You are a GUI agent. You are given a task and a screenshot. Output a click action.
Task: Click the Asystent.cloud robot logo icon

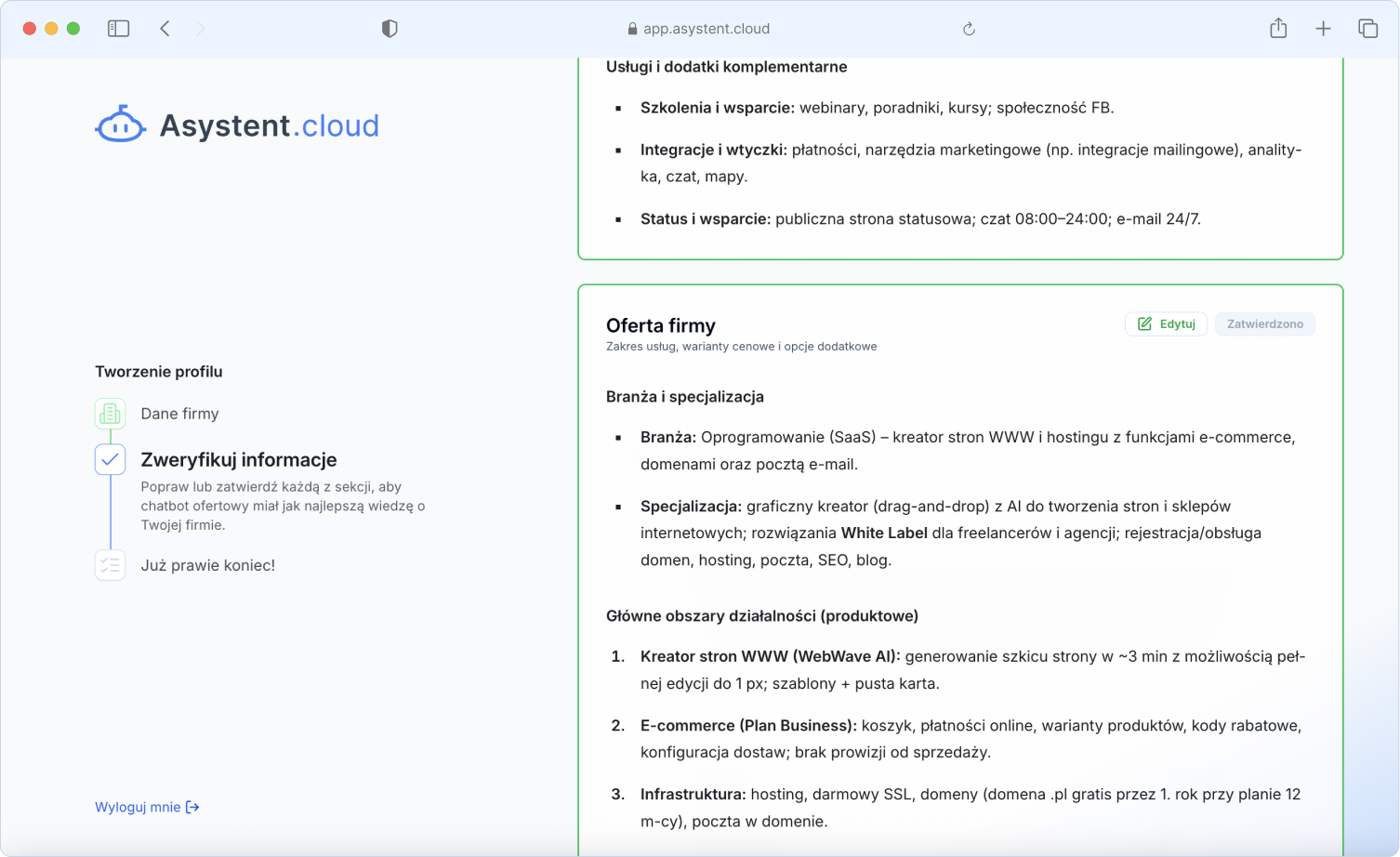(121, 125)
